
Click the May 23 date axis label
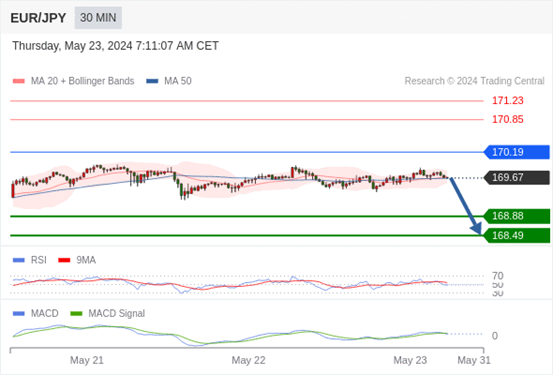[410, 360]
